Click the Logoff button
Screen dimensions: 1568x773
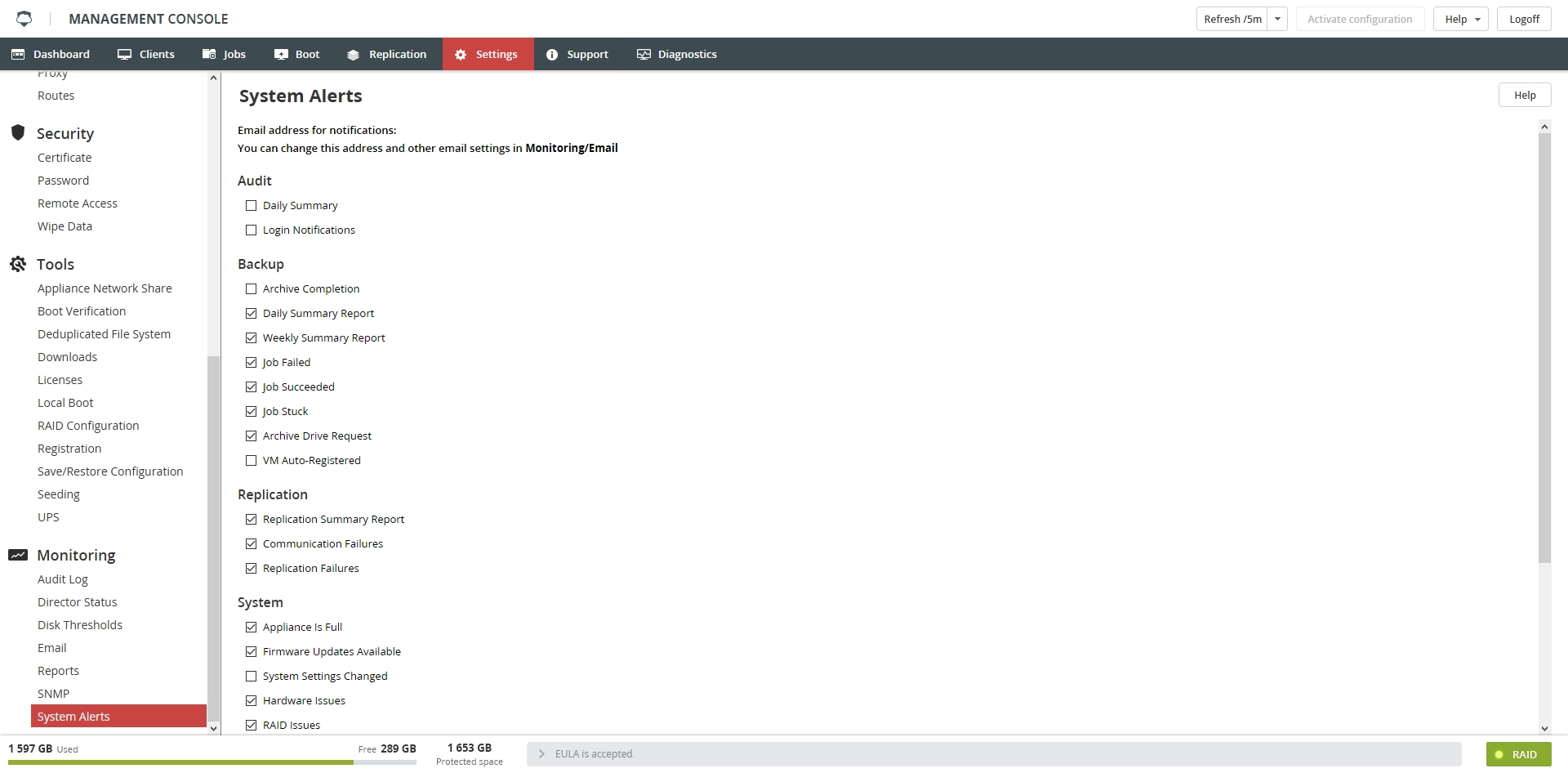point(1524,19)
